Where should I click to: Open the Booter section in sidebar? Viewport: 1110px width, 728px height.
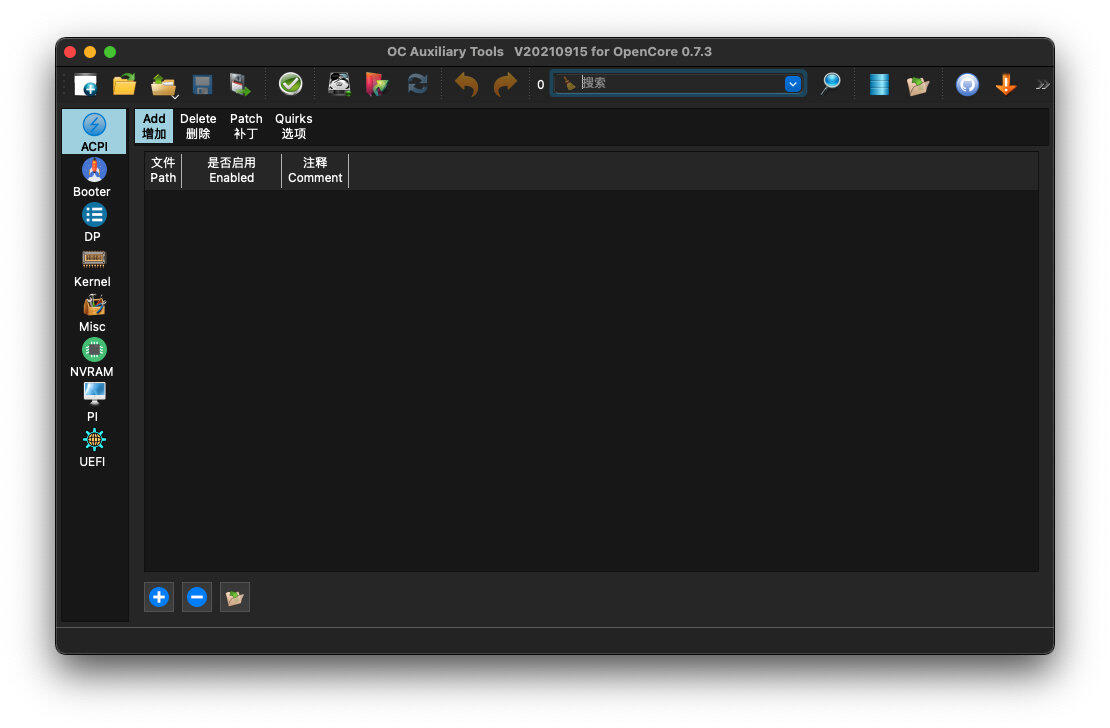coord(93,177)
